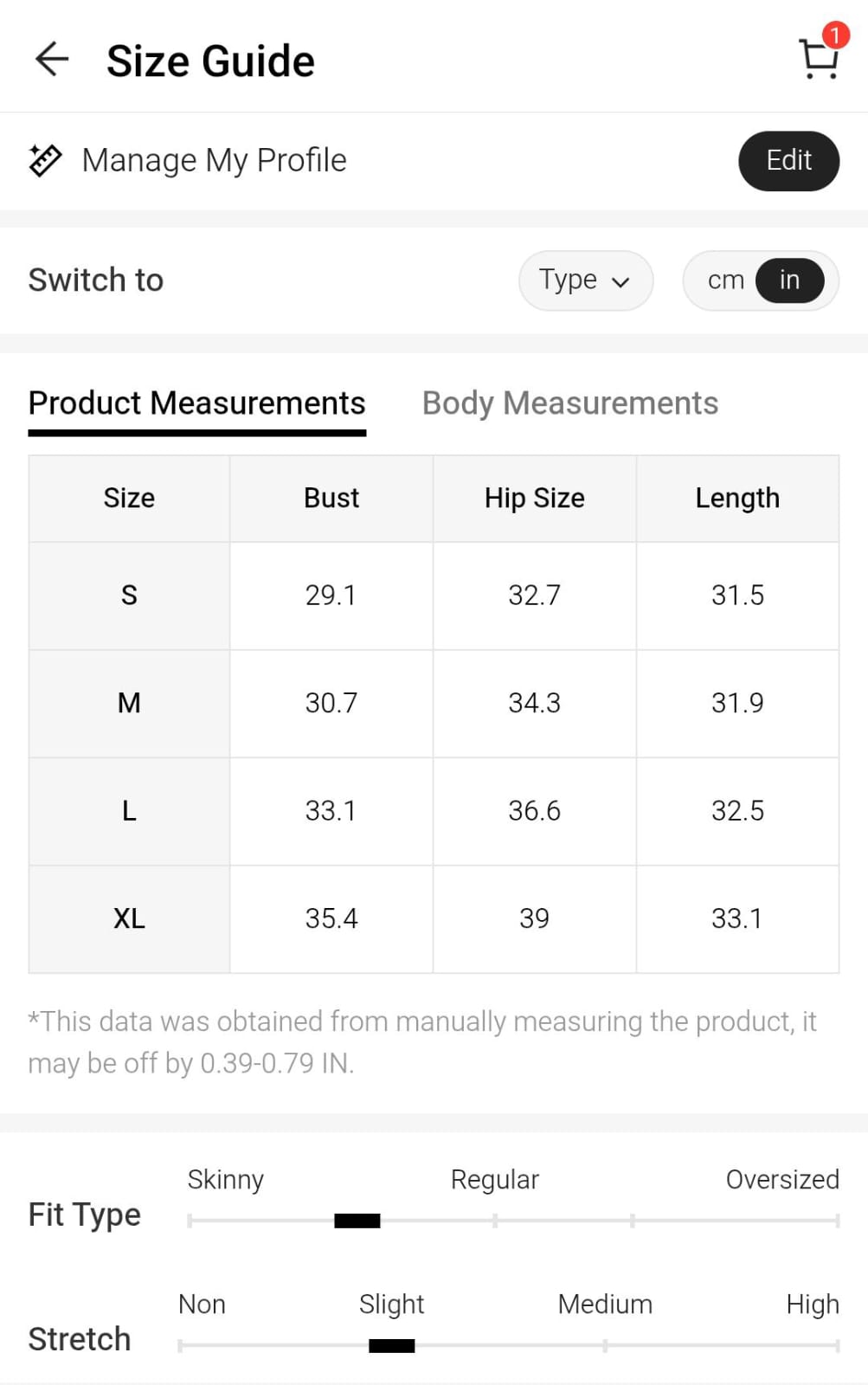Viewport: 868px width, 1385px height.
Task: Open the Type dropdown
Action: [585, 280]
